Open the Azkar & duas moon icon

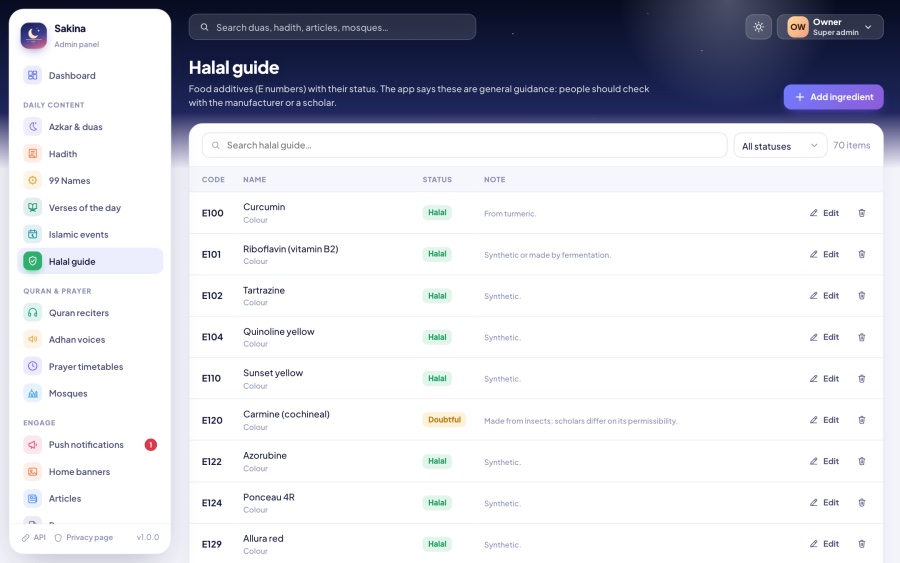(x=33, y=127)
